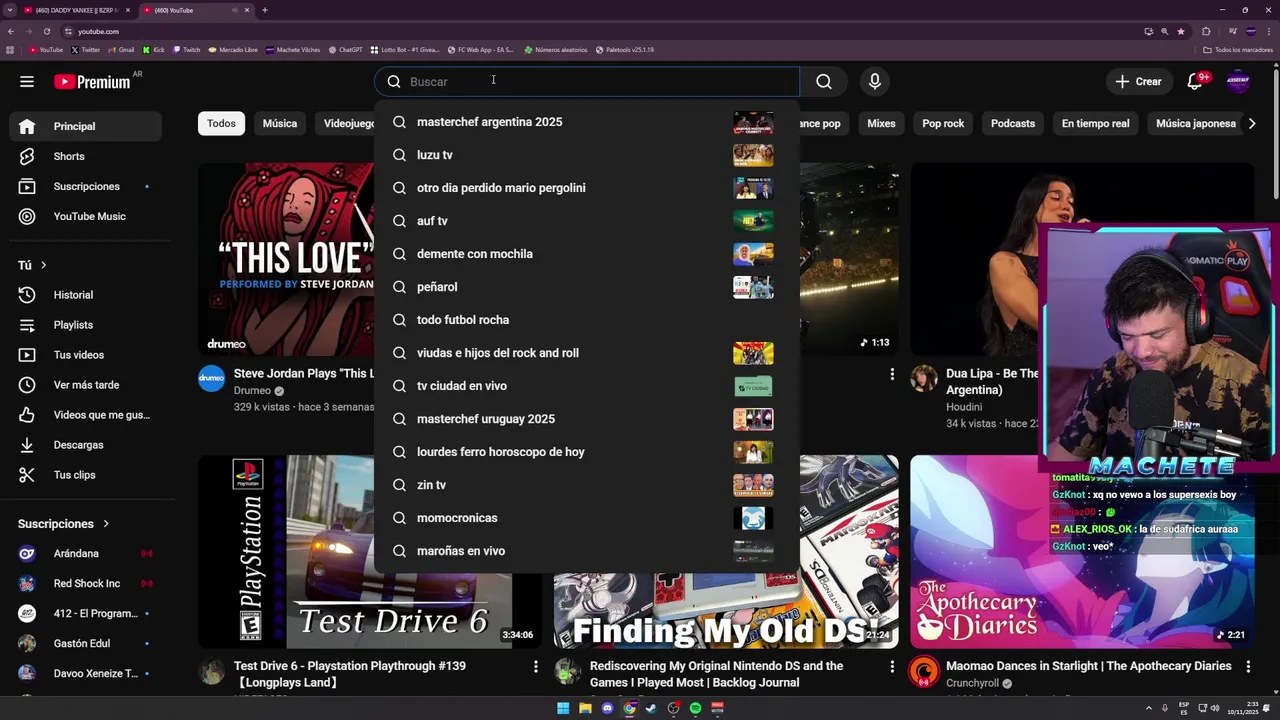Open Discord from the taskbar
Screen dimensions: 1280x720
click(x=607, y=708)
